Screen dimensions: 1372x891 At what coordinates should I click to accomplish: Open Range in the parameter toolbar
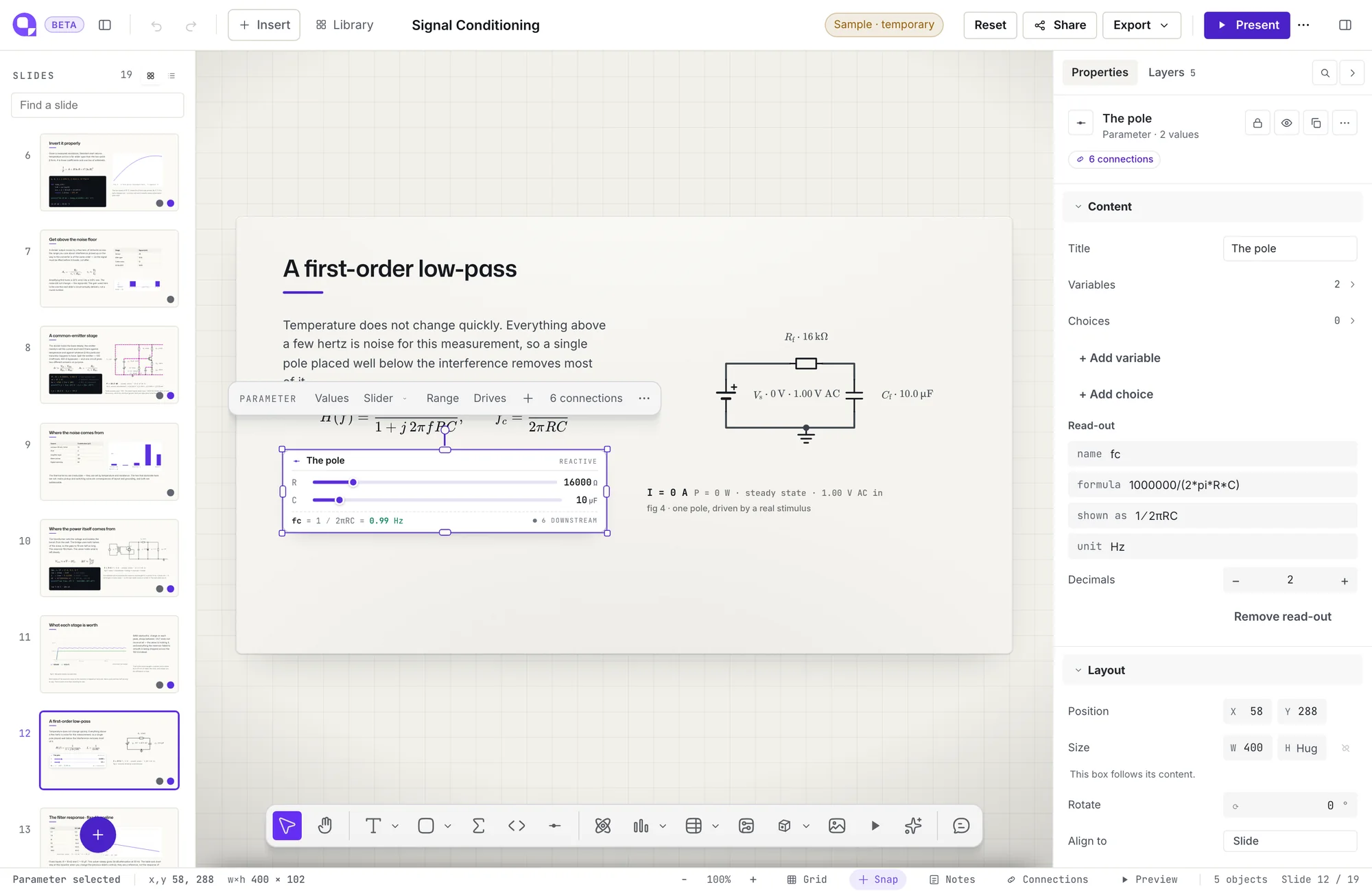click(442, 399)
